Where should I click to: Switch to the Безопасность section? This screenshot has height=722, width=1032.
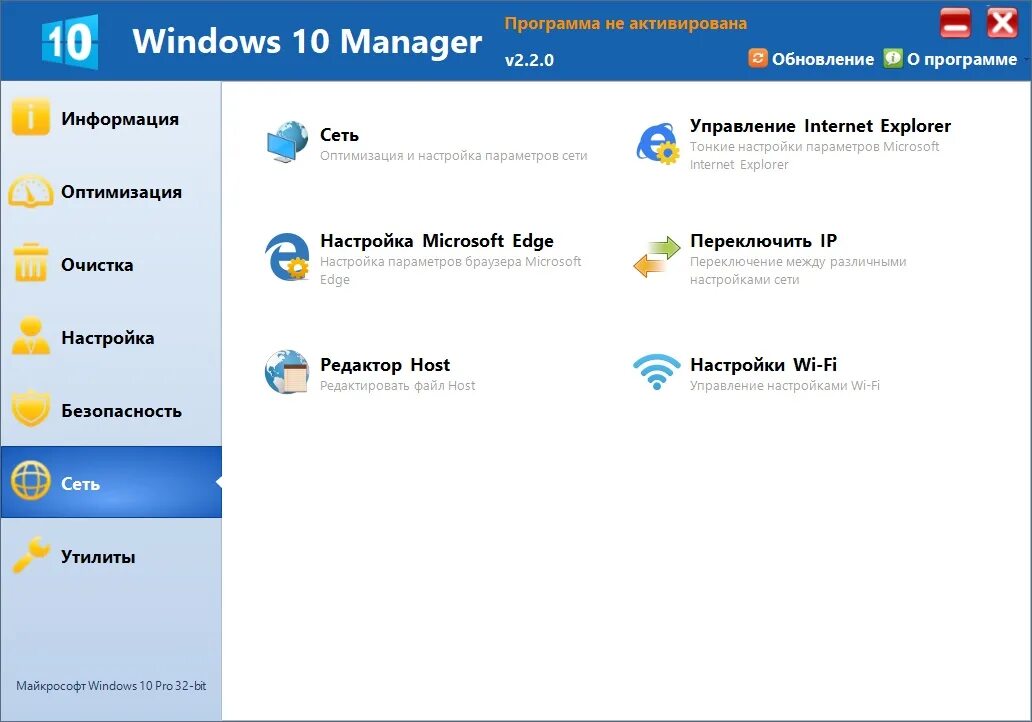pos(111,410)
